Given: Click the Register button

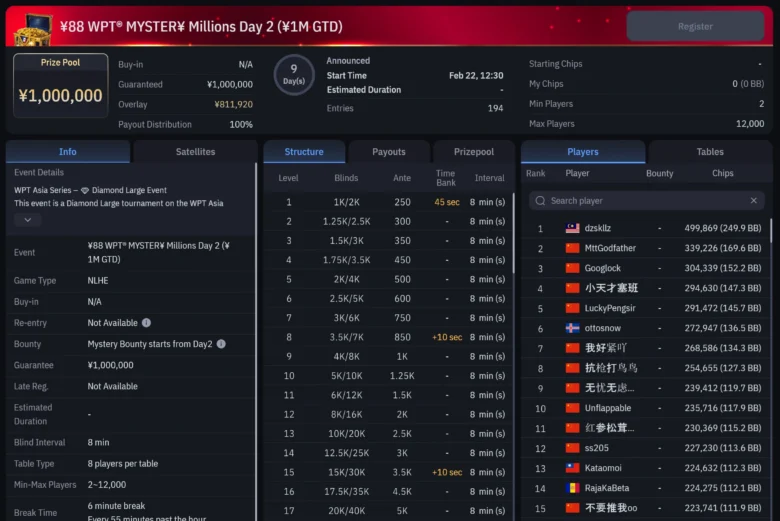Looking at the screenshot, I should coord(695,26).
